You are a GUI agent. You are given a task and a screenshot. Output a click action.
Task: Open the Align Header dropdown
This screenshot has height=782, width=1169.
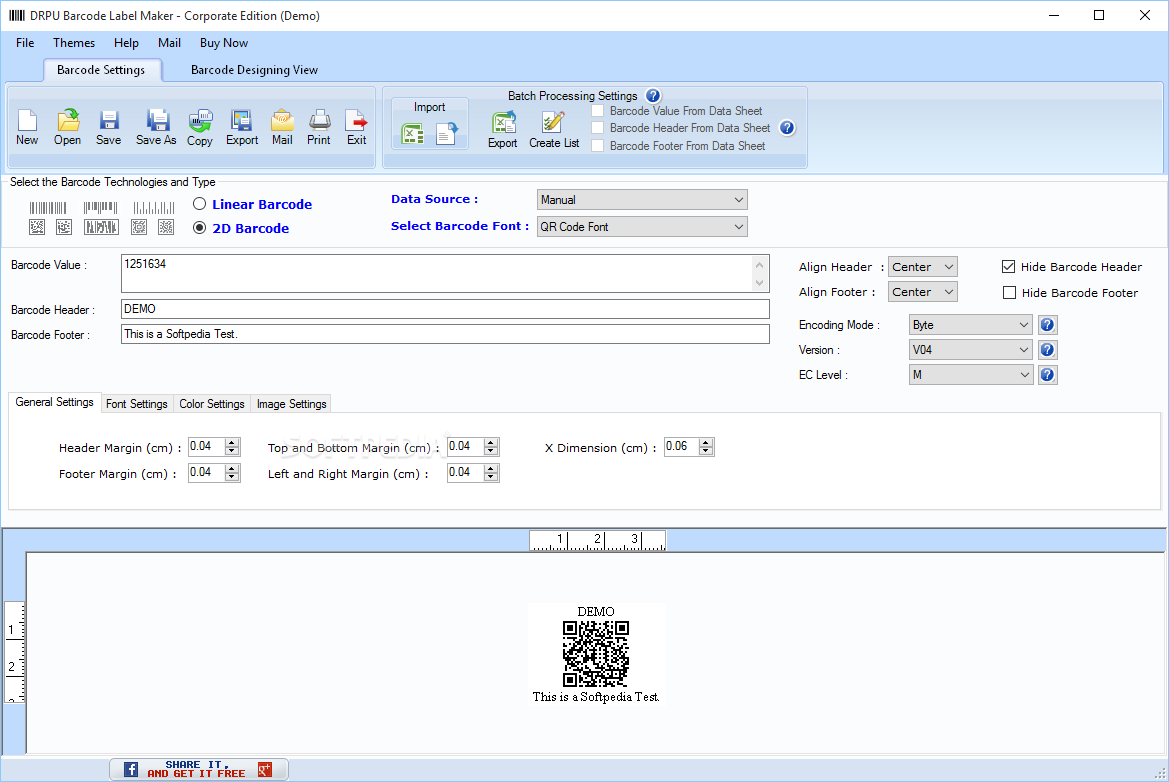pyautogui.click(x=922, y=267)
